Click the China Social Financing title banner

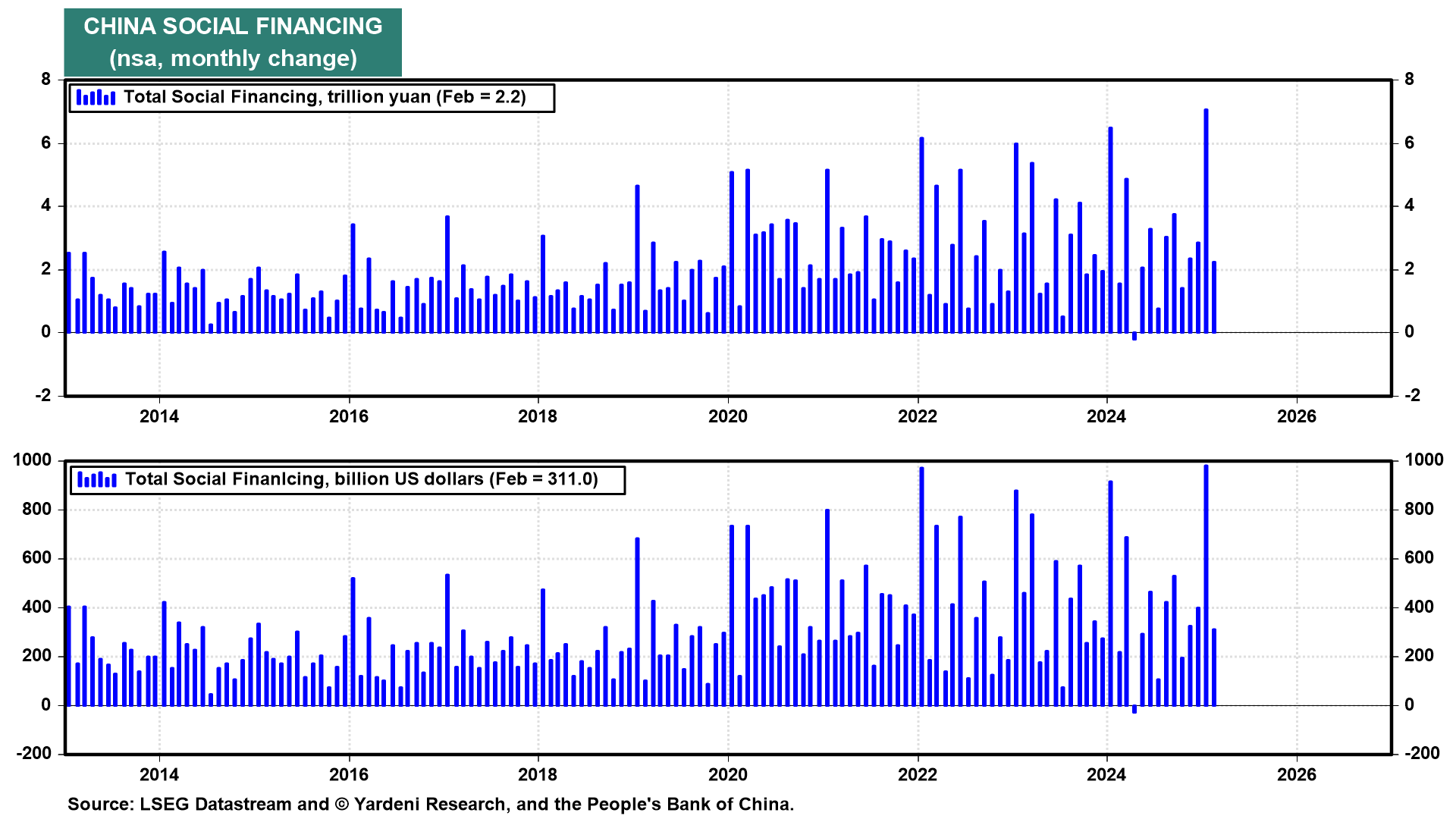point(233,42)
